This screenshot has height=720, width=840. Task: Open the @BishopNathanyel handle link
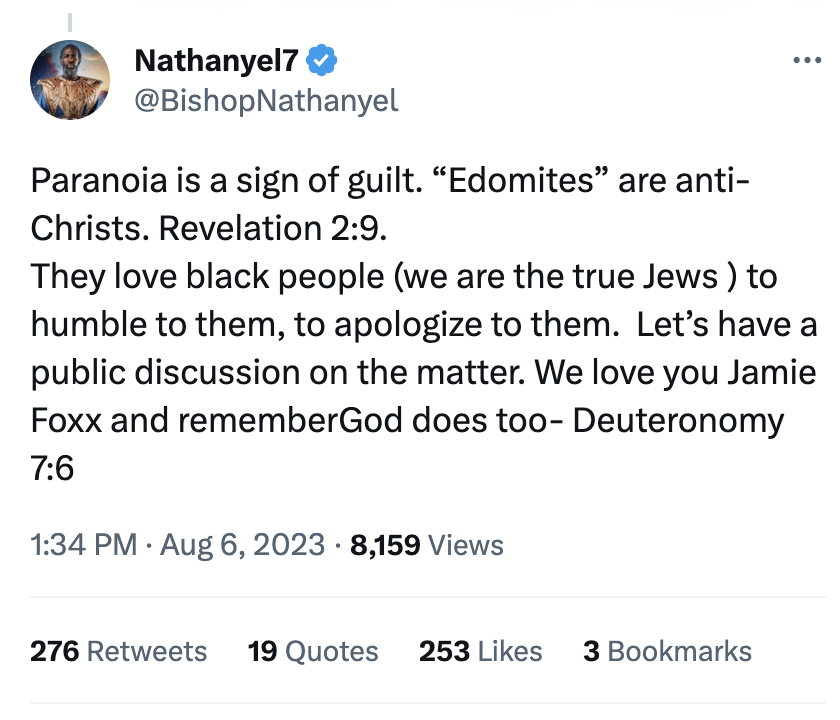click(x=266, y=101)
